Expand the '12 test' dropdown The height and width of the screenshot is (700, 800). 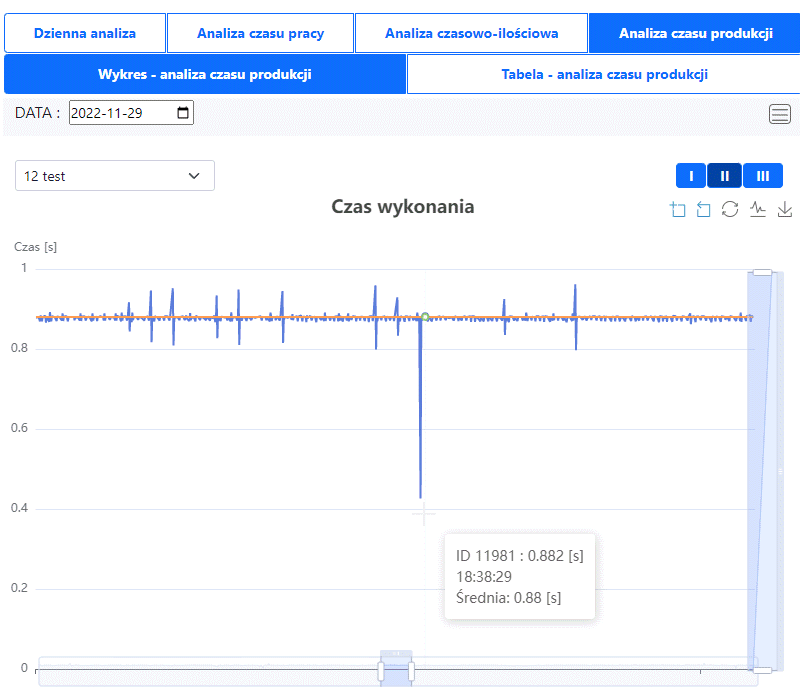(x=115, y=176)
